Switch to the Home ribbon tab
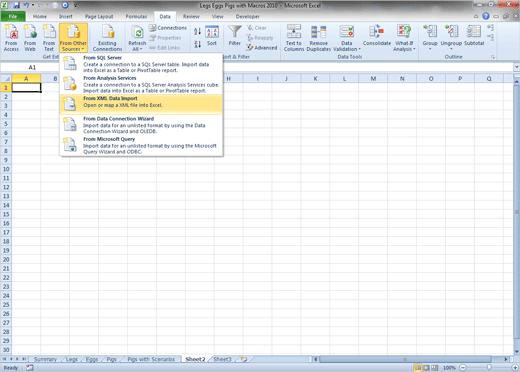The height and width of the screenshot is (372, 520). [x=40, y=16]
